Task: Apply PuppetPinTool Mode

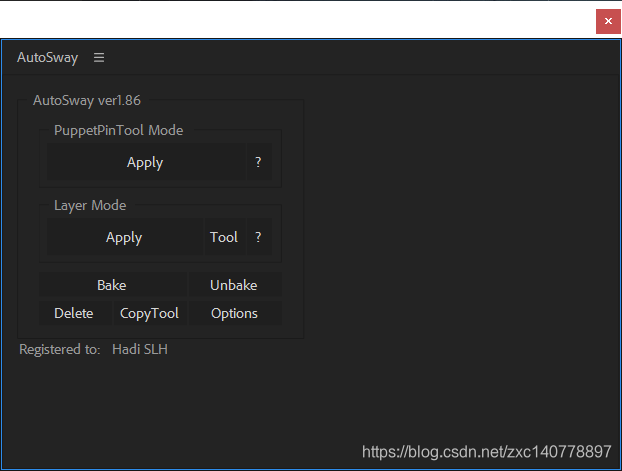Action: (x=146, y=161)
